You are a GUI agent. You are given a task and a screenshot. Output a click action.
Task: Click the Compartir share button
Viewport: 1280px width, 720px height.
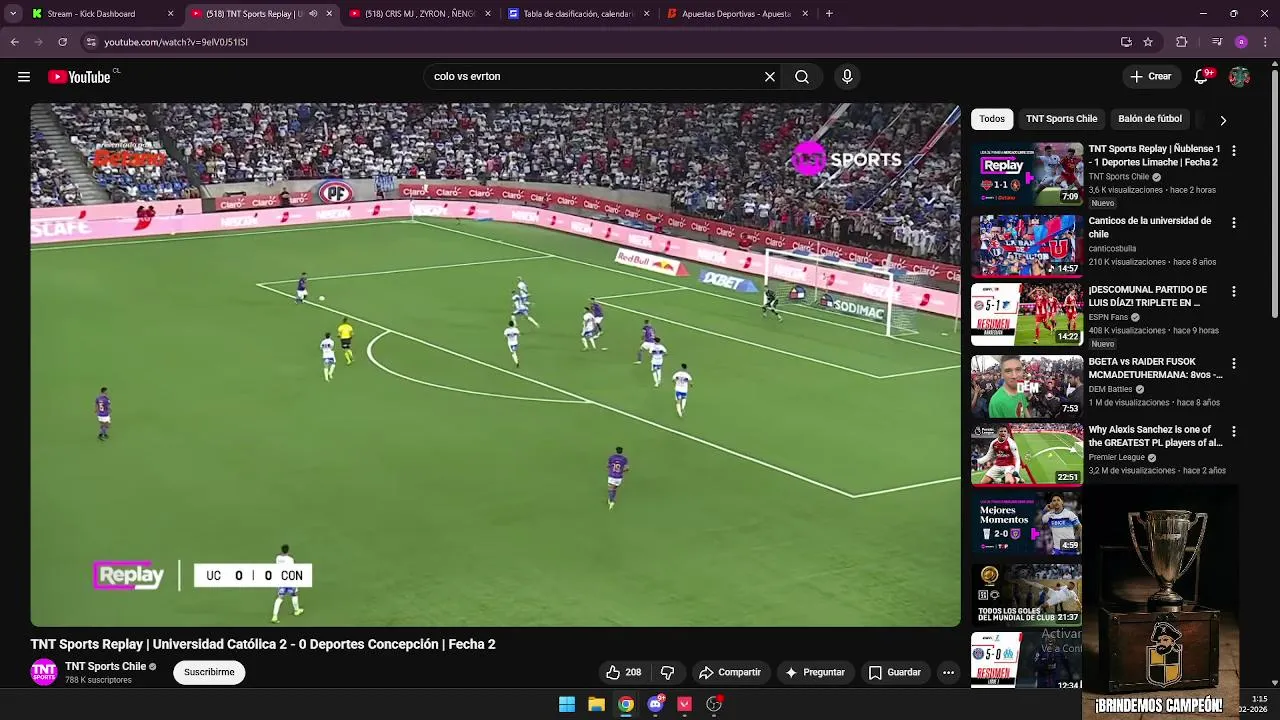coord(730,673)
